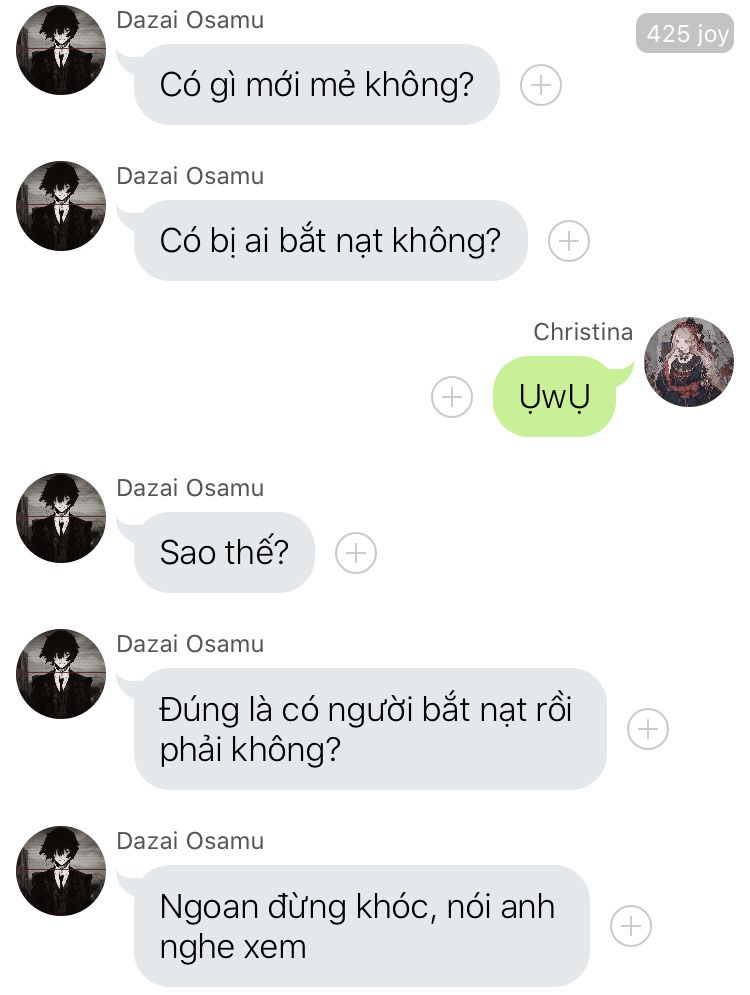
Task: Tap plus icon beside "Có gì mới mẻ không?"
Action: [541, 85]
